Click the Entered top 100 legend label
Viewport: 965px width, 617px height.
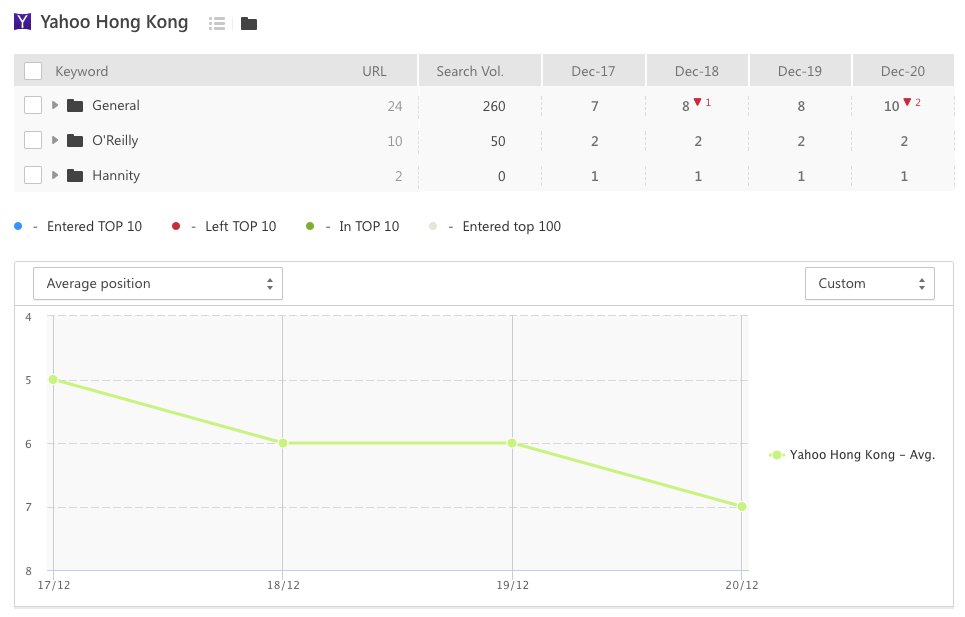coord(512,226)
